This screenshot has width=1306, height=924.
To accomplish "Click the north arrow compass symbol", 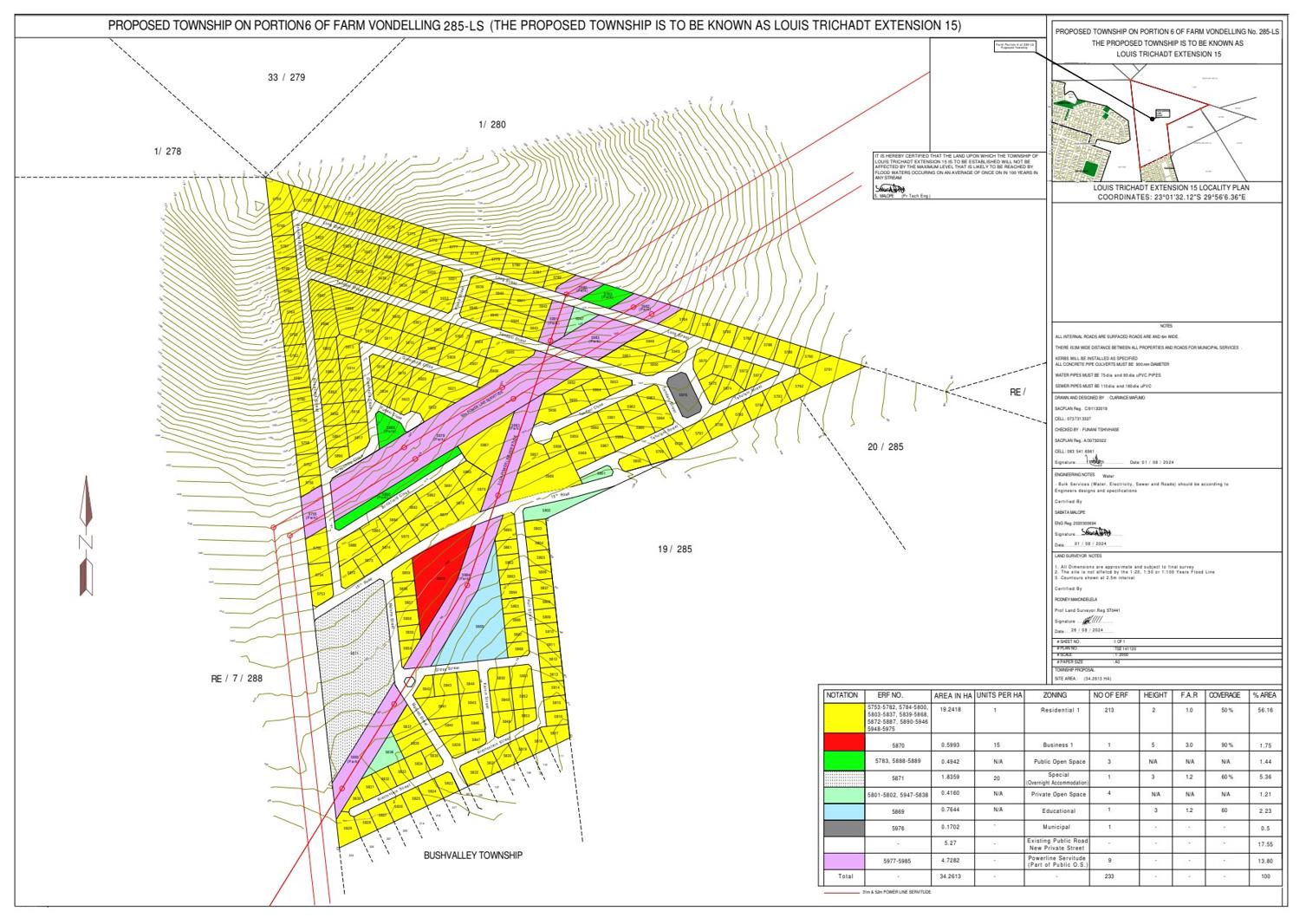I will pyautogui.click(x=86, y=537).
